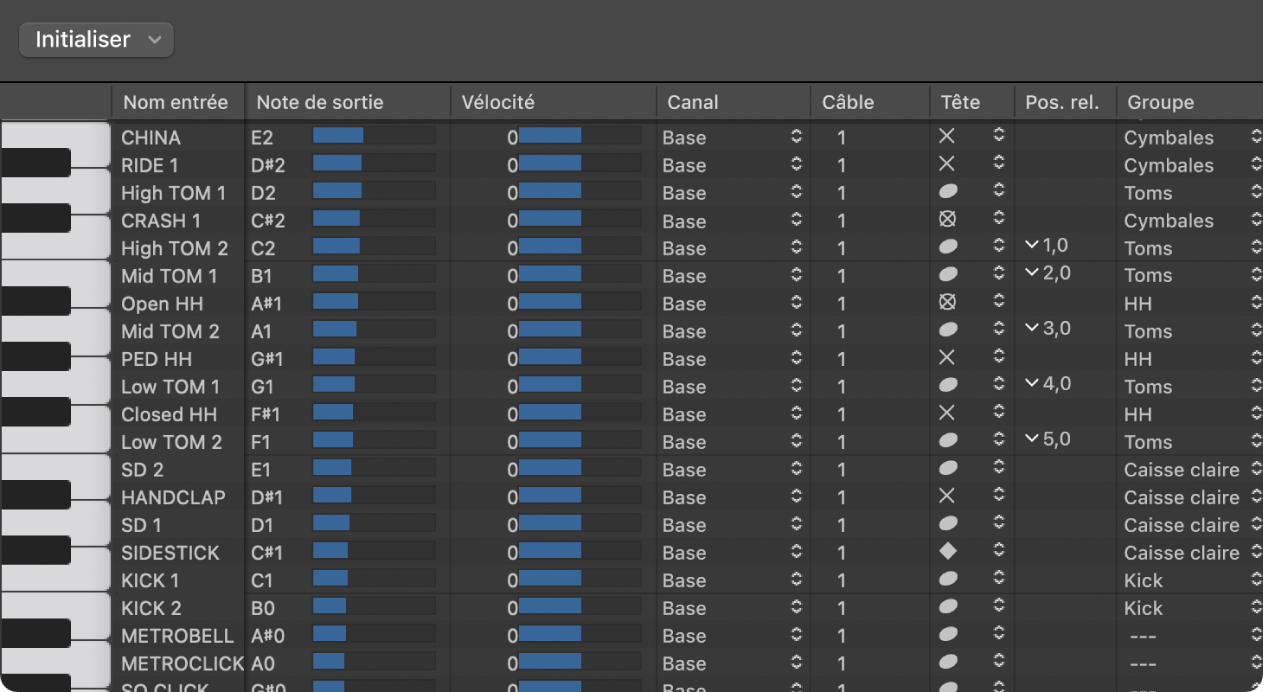Select the circled-X head icon for CRASH 1
Viewport: 1264px width, 692px height.
point(947,220)
